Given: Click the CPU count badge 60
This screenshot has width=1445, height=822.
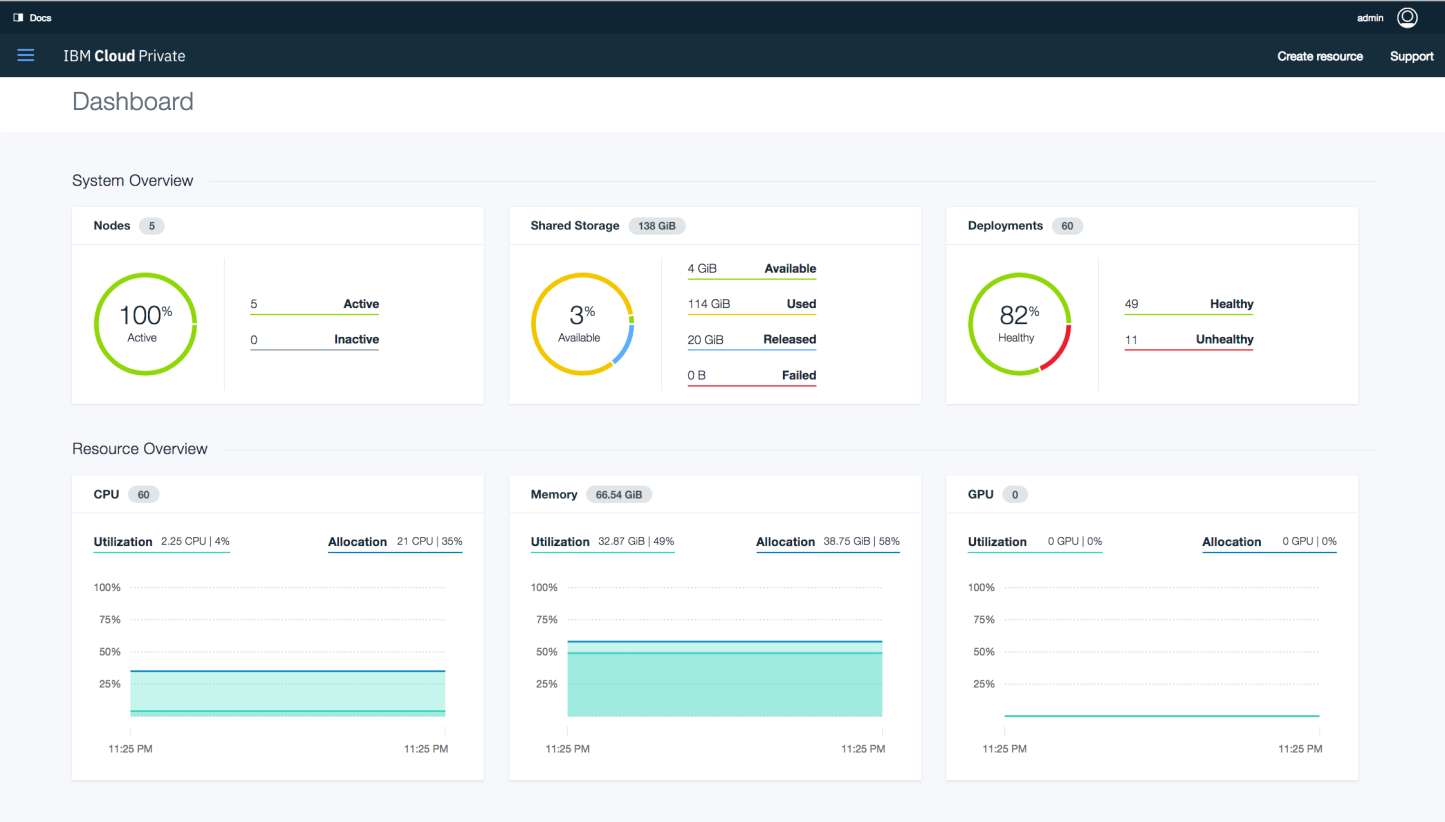Looking at the screenshot, I should (143, 494).
